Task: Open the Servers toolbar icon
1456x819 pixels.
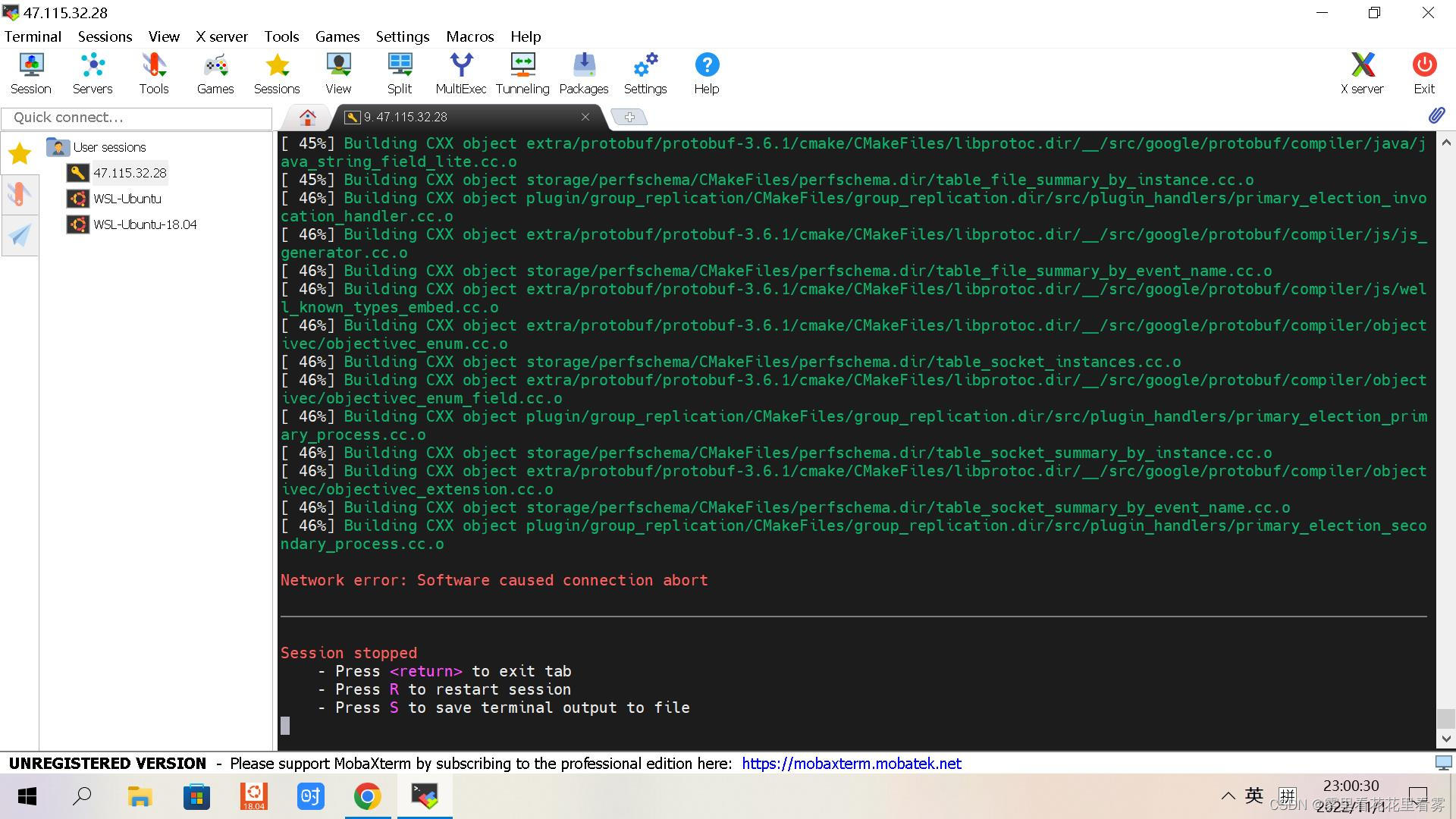Action: pos(93,74)
